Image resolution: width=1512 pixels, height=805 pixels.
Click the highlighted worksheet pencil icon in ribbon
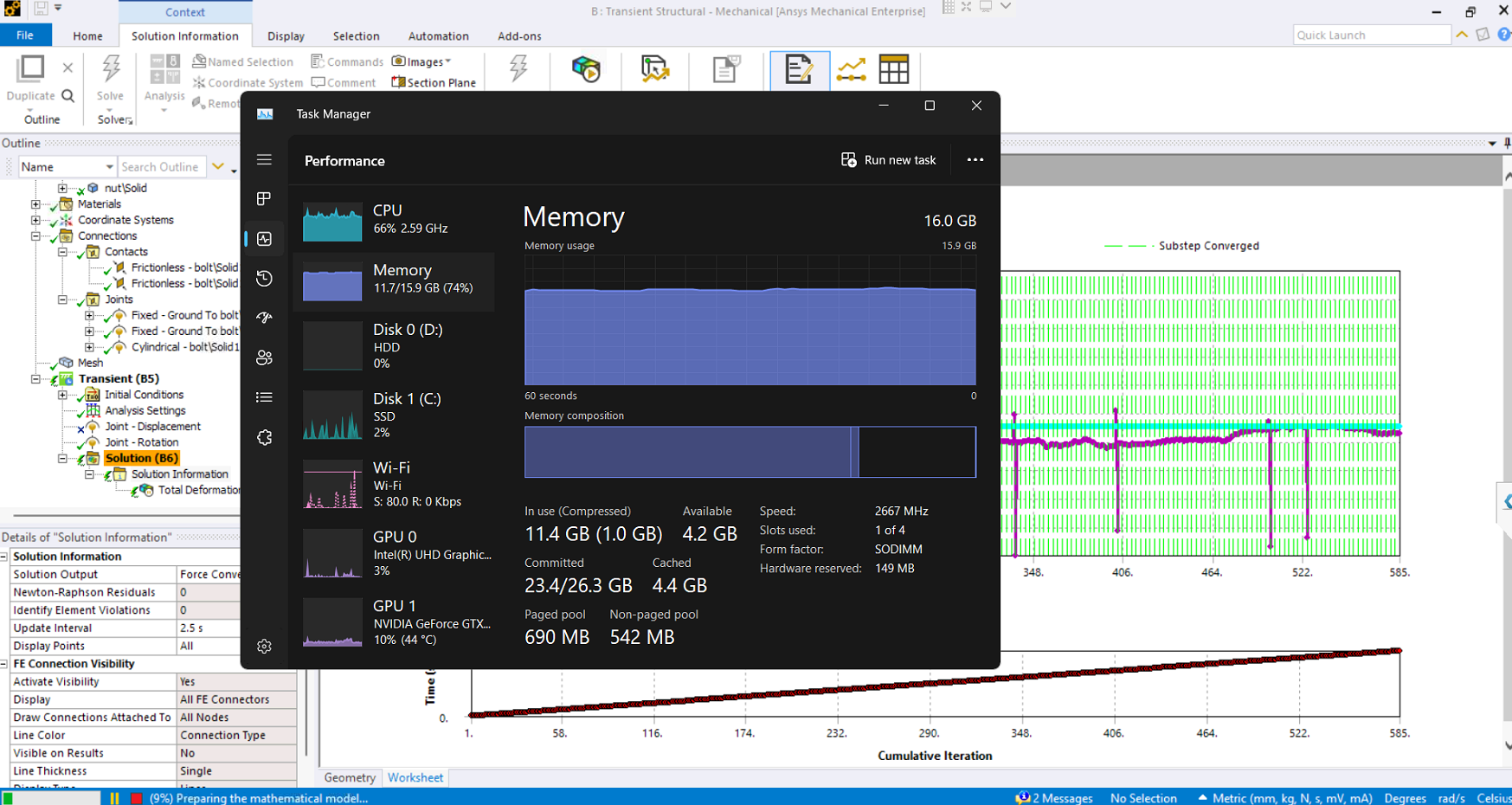[x=799, y=69]
